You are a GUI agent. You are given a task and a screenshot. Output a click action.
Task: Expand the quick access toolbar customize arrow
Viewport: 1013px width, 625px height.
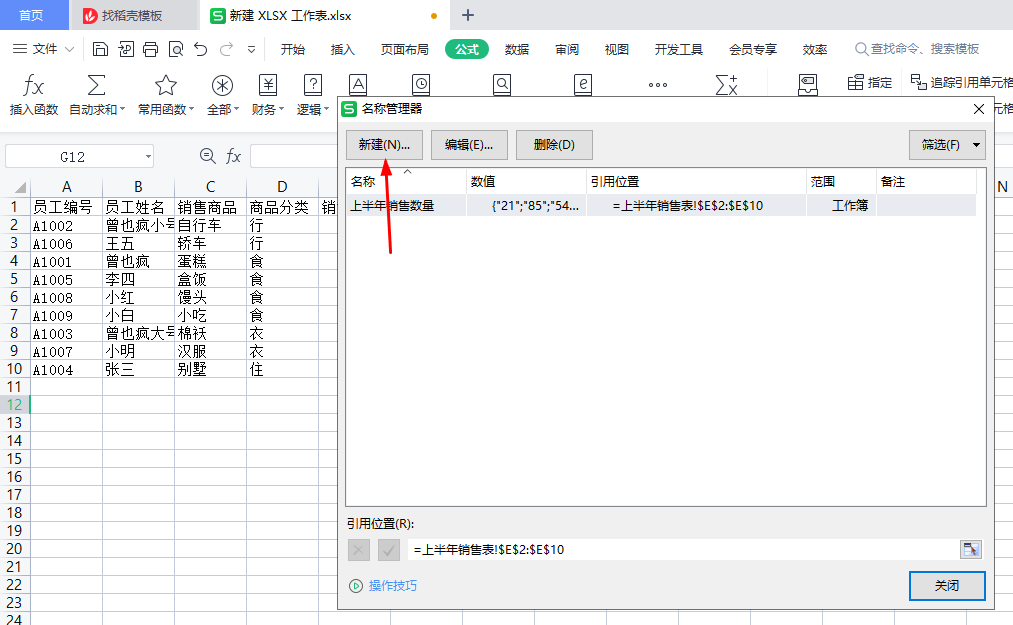251,49
